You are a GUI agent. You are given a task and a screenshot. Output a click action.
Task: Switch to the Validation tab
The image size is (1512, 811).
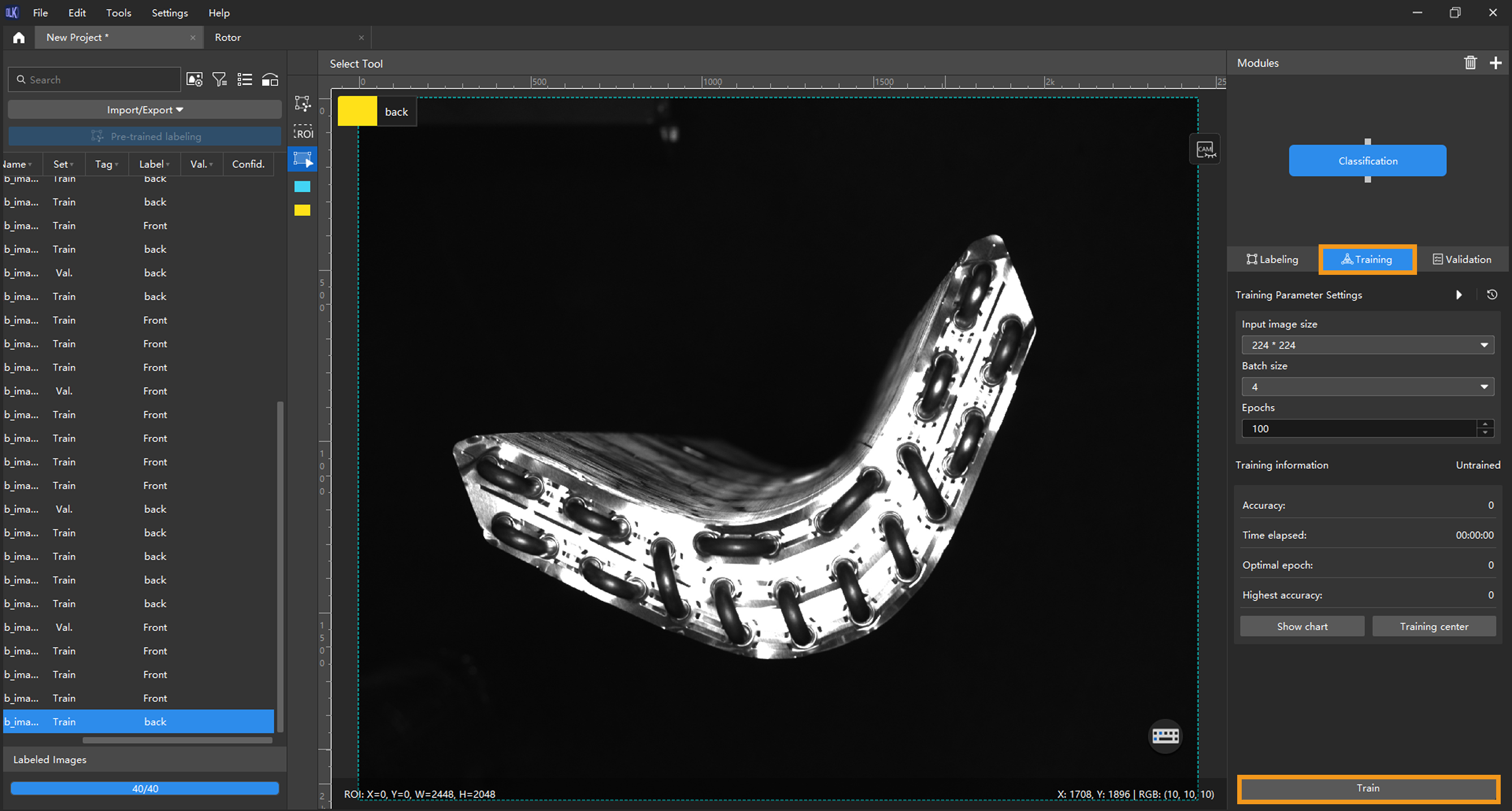[x=1462, y=260]
